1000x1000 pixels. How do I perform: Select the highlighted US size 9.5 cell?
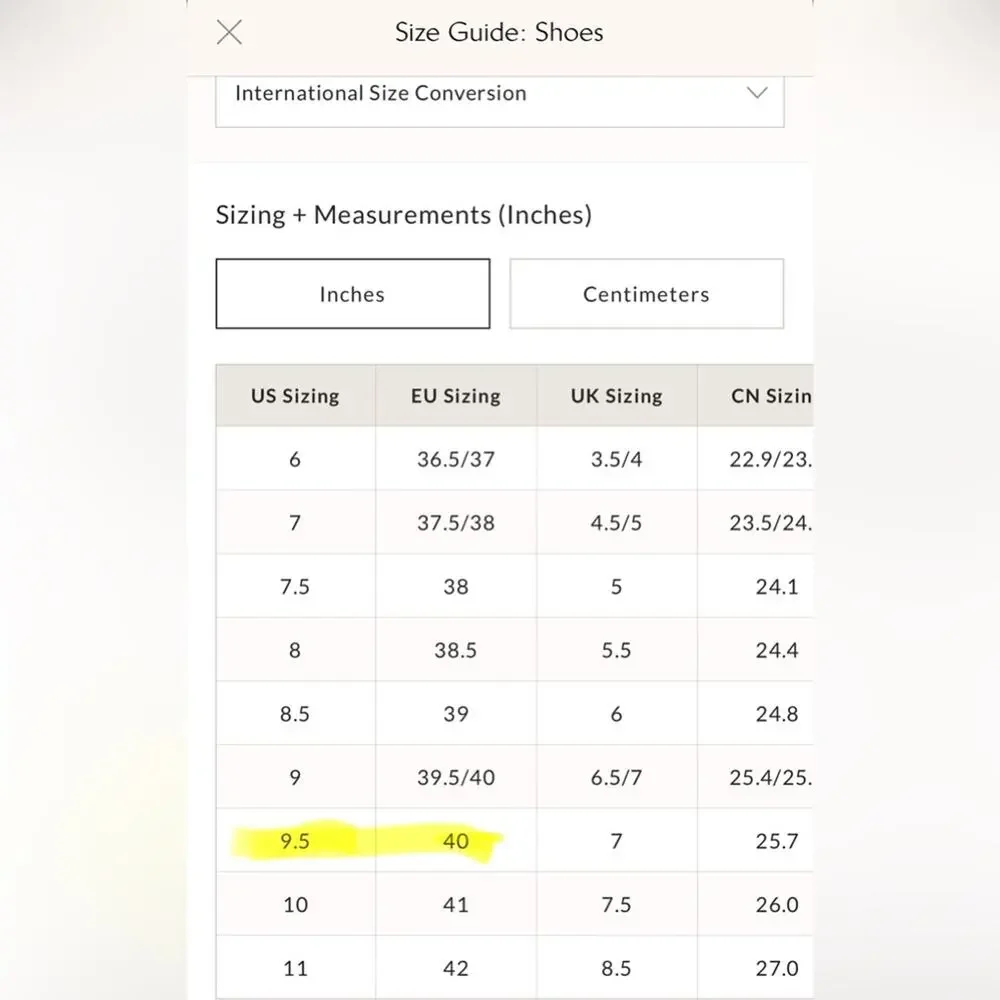(x=295, y=841)
